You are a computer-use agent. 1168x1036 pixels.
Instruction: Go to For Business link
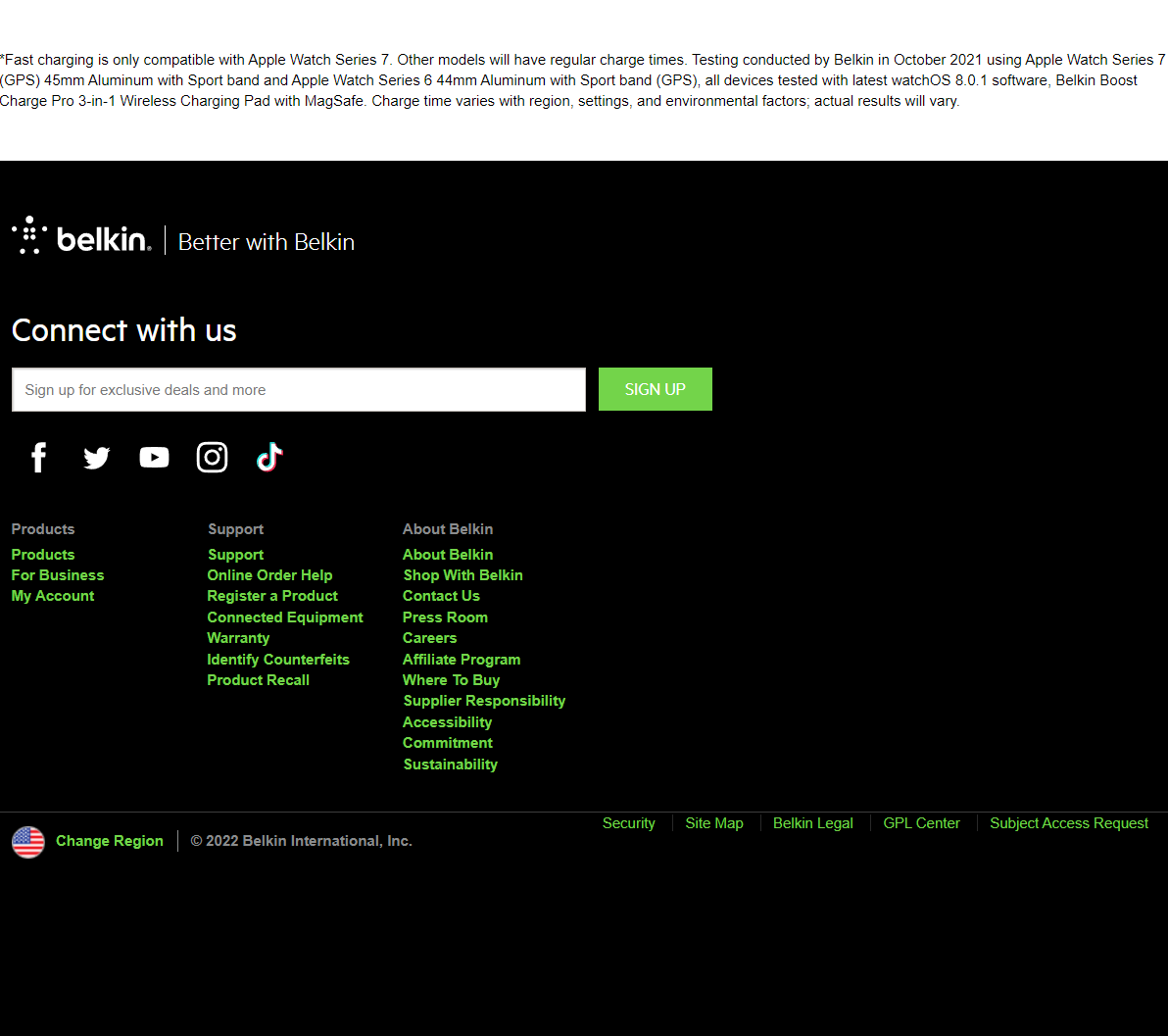(58, 575)
